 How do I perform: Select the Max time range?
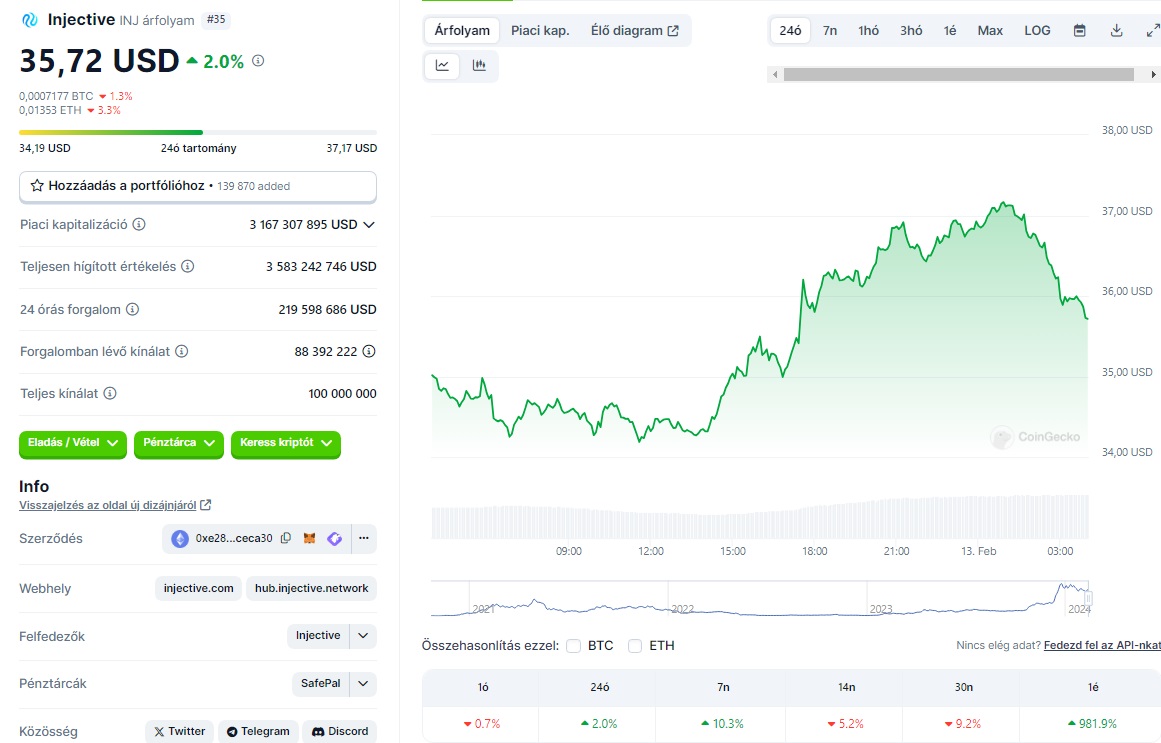point(990,30)
